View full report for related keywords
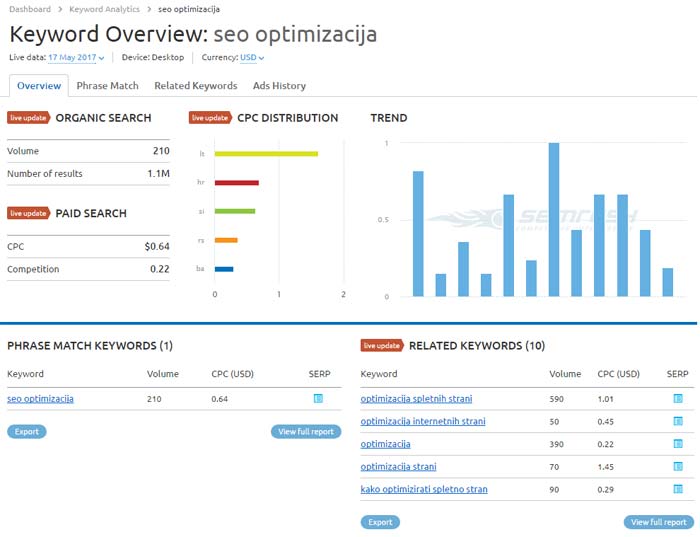Viewport: 700px width, 537px height. [659, 522]
